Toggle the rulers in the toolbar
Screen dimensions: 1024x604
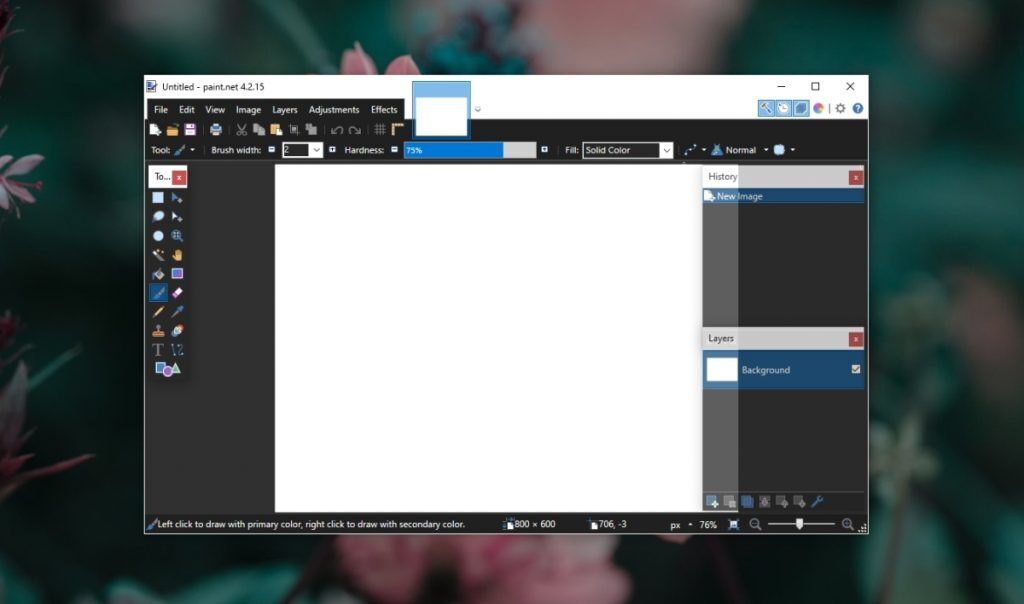[396, 130]
